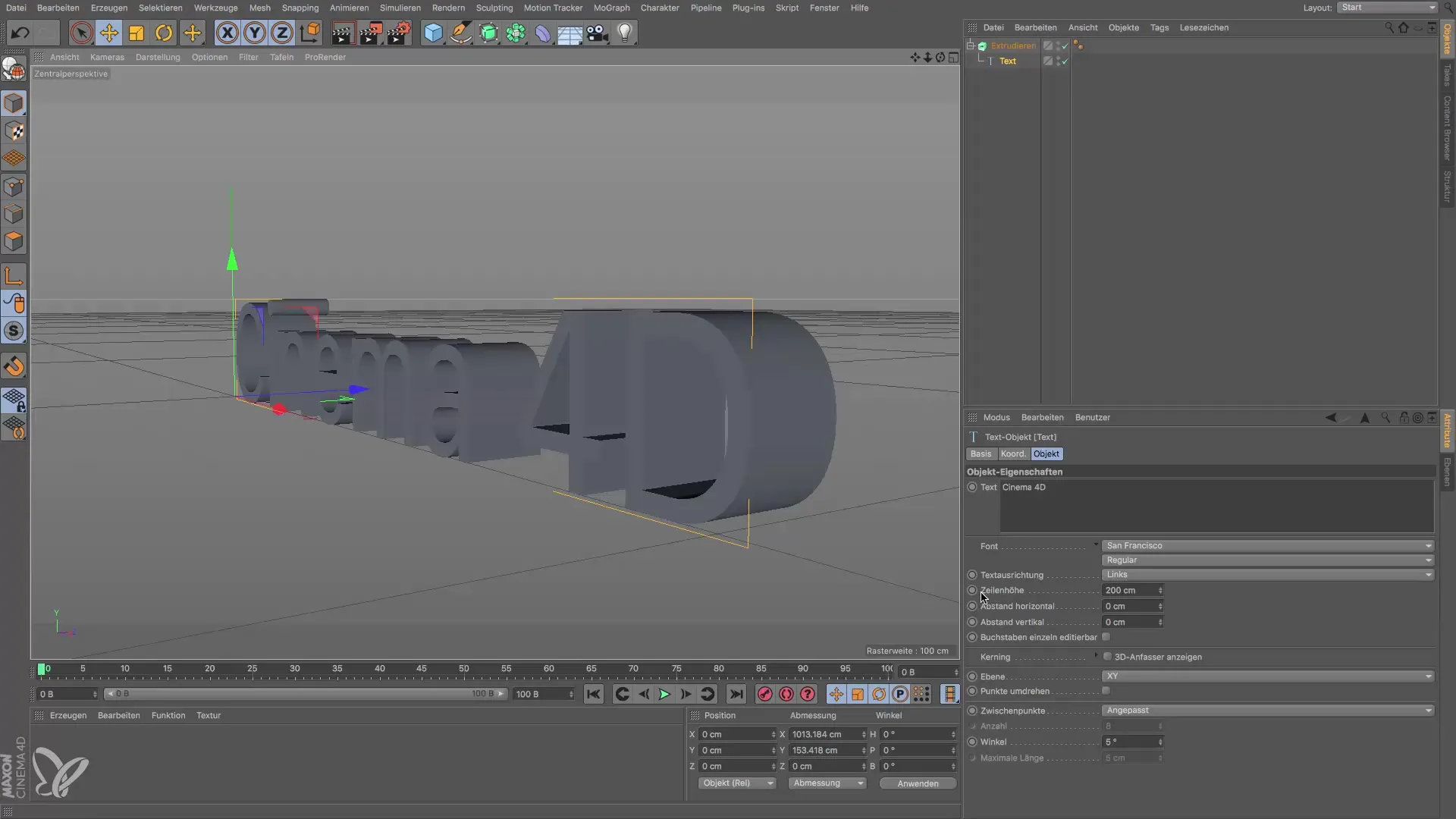The width and height of the screenshot is (1456, 819).
Task: Select the Live Selection tool
Action: 81,33
